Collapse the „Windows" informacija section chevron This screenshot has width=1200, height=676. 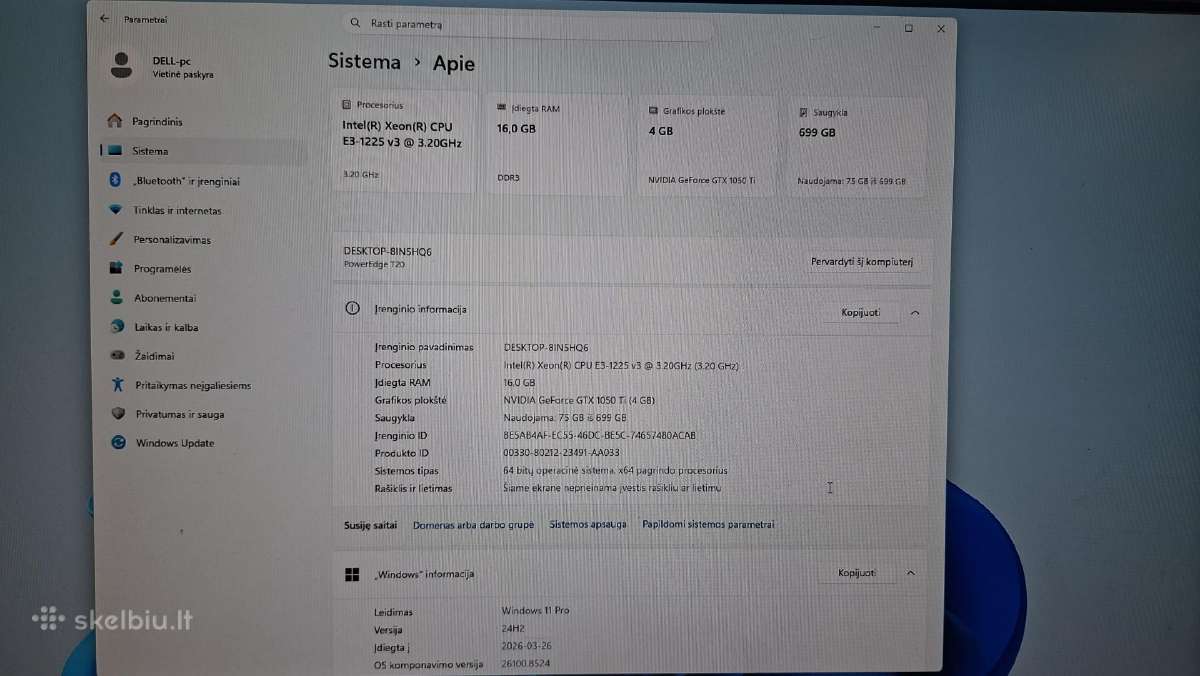[910, 573]
